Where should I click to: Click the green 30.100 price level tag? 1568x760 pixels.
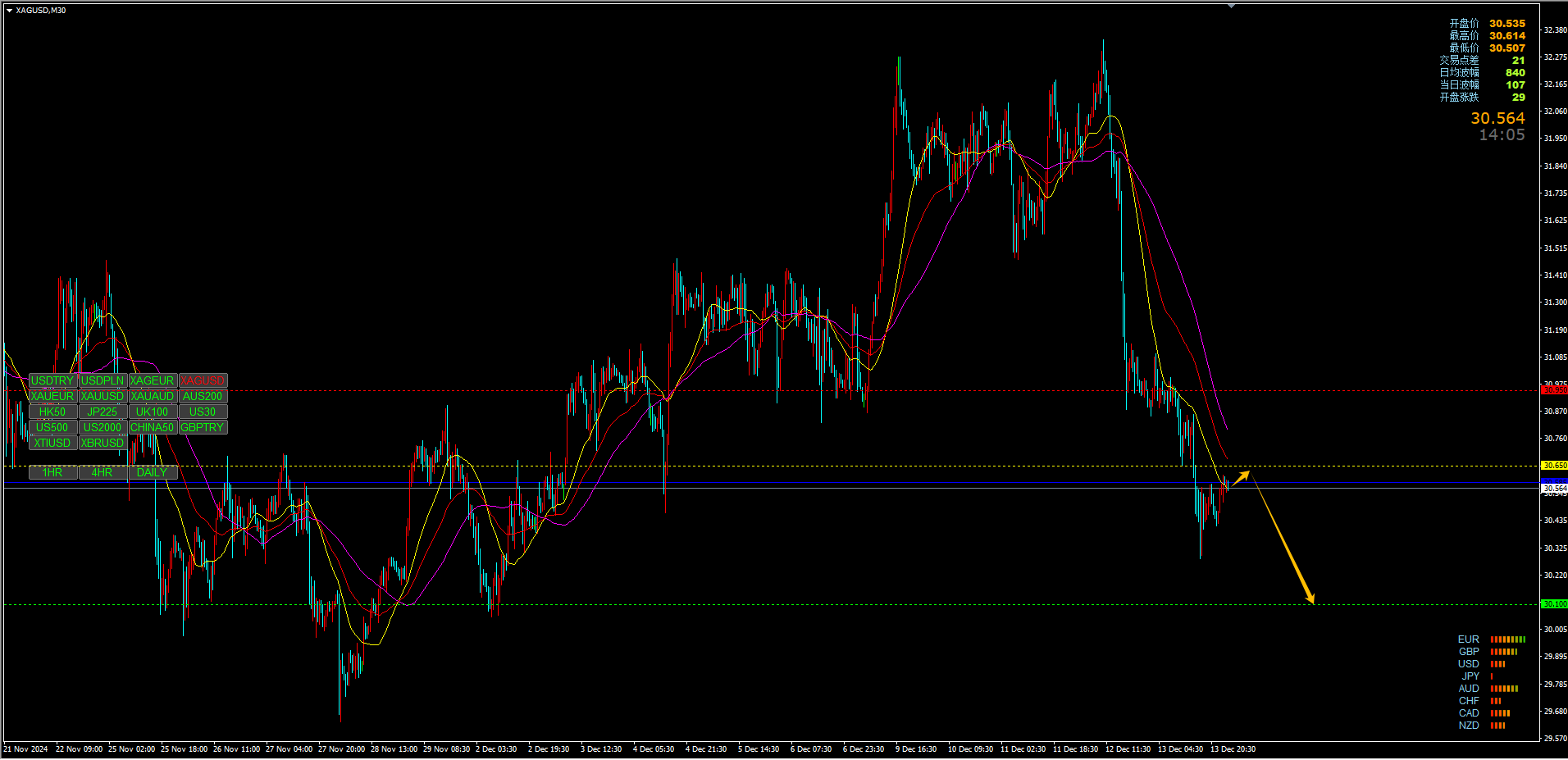tap(1554, 604)
